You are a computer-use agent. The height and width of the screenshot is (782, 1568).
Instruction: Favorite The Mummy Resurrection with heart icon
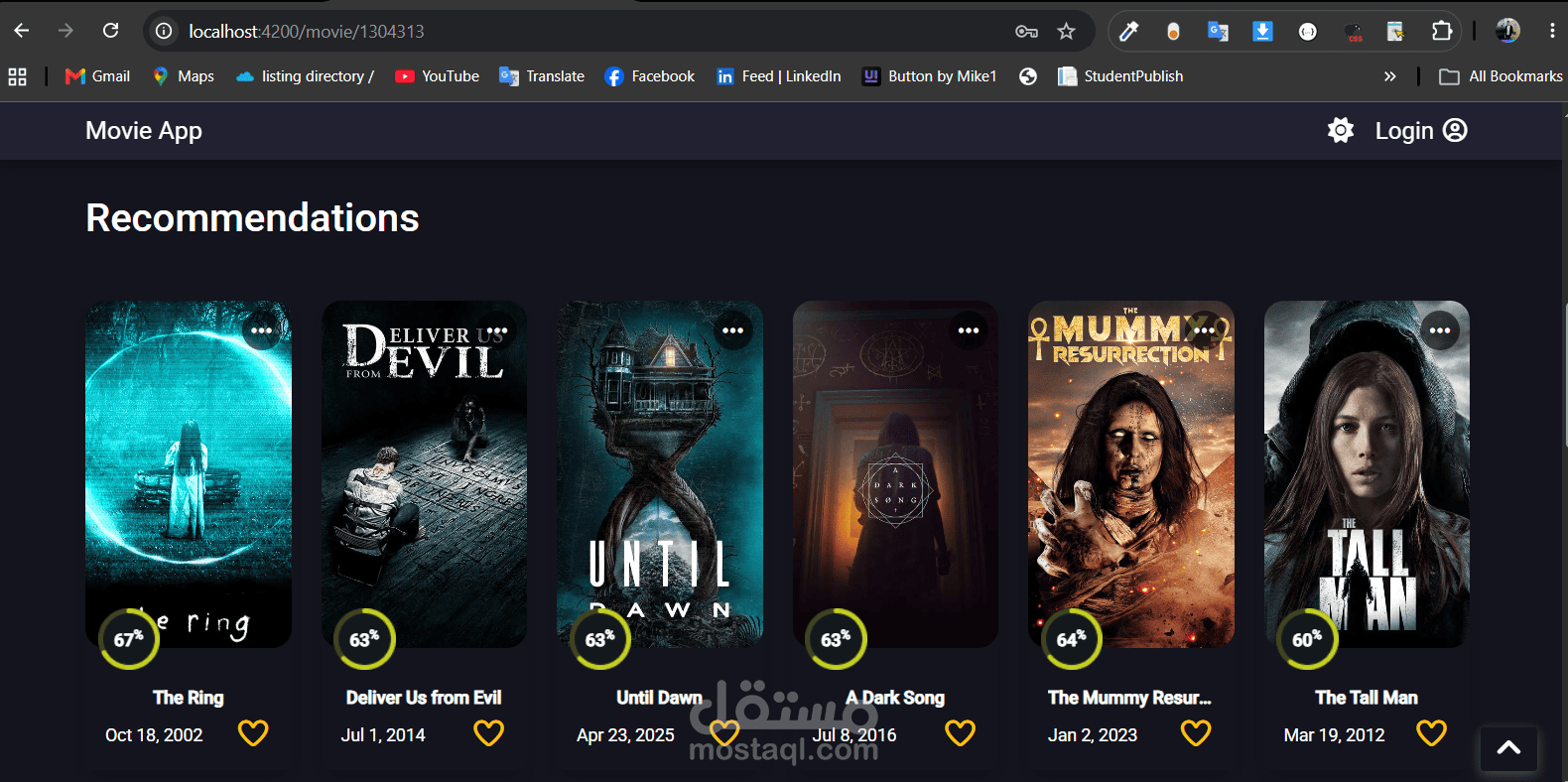(1196, 733)
